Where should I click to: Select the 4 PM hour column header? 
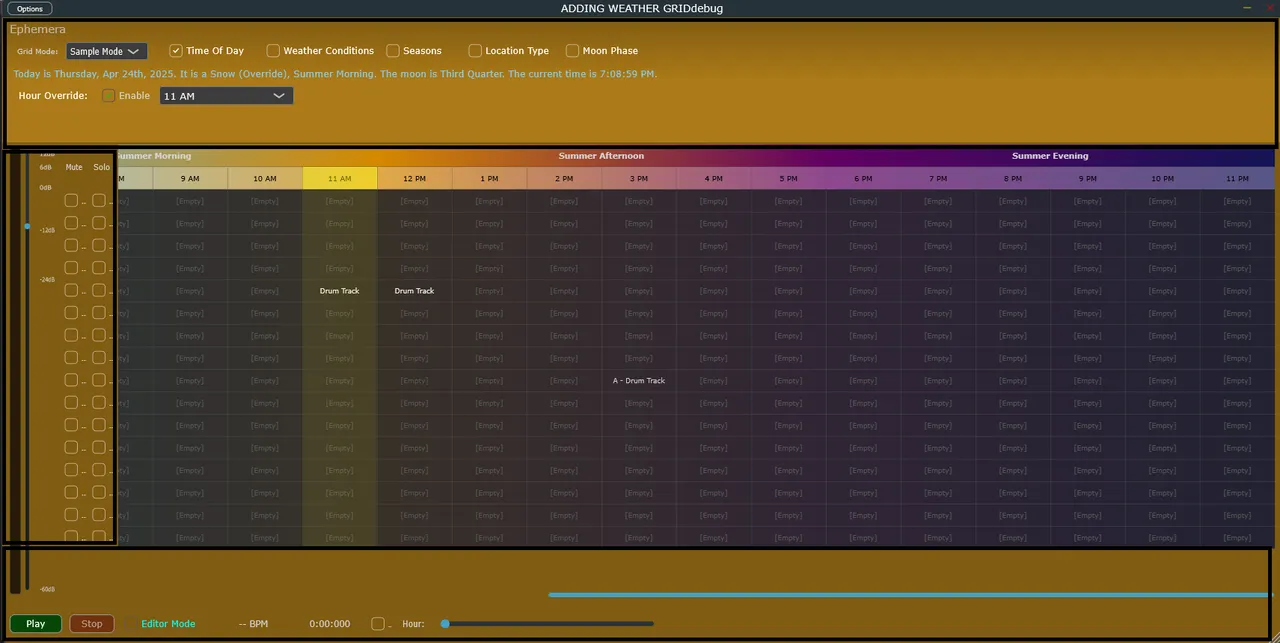[x=714, y=178]
